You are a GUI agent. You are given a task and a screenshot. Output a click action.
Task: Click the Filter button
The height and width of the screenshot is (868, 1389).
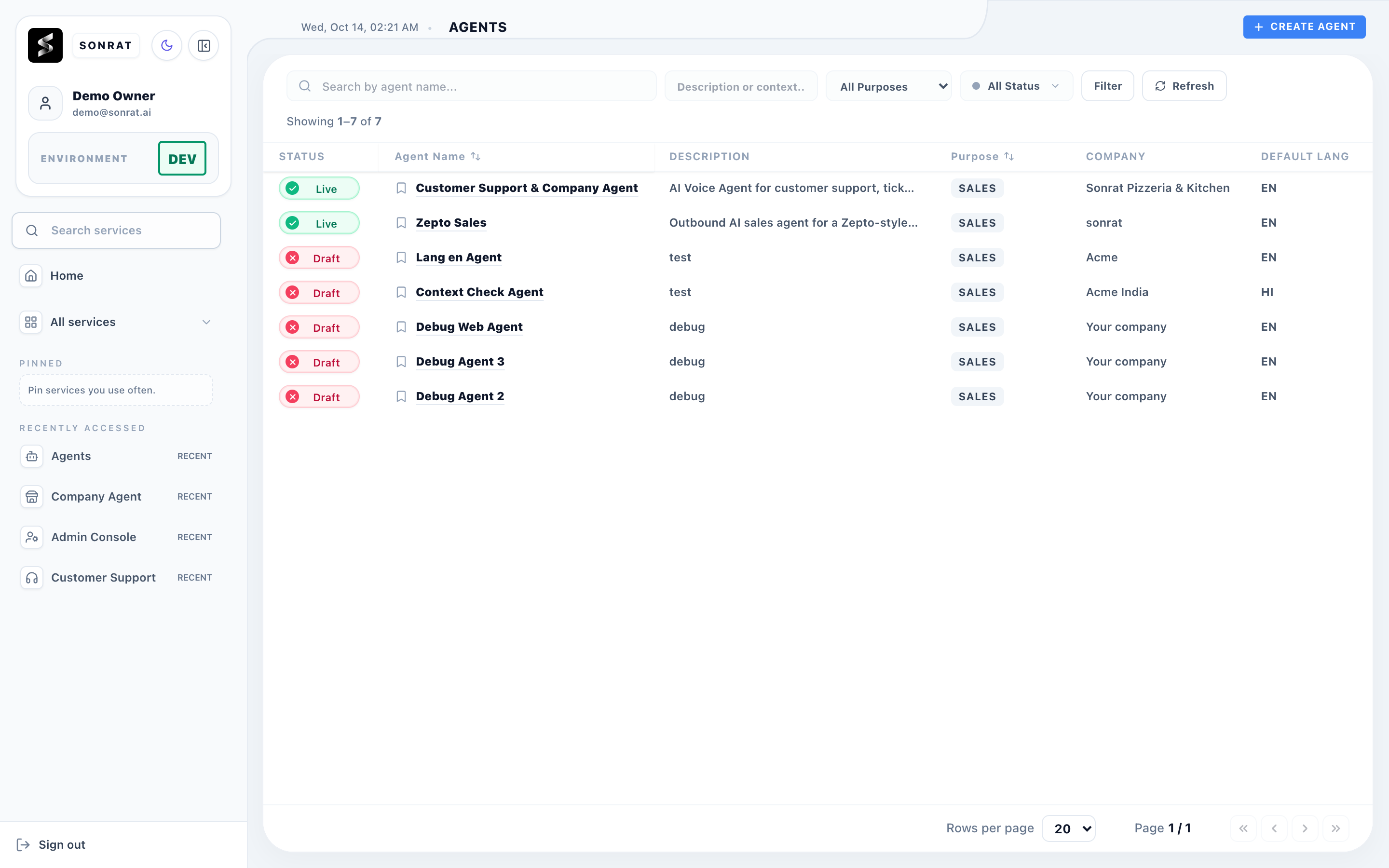1107,86
